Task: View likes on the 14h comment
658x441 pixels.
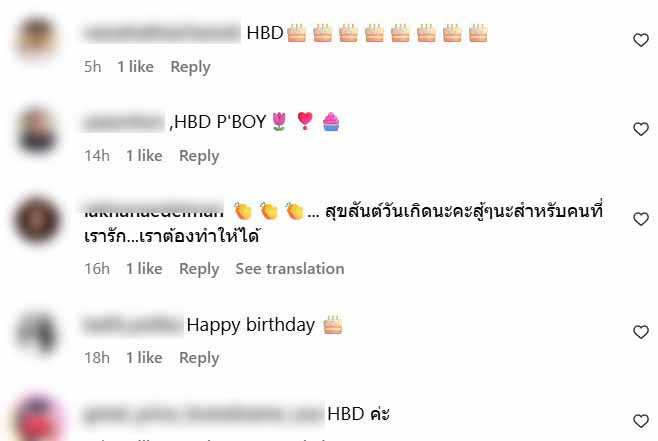Action: coord(144,156)
